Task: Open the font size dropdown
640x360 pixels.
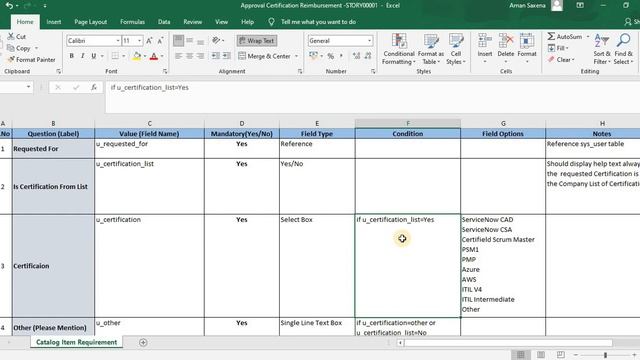Action: (x=139, y=41)
